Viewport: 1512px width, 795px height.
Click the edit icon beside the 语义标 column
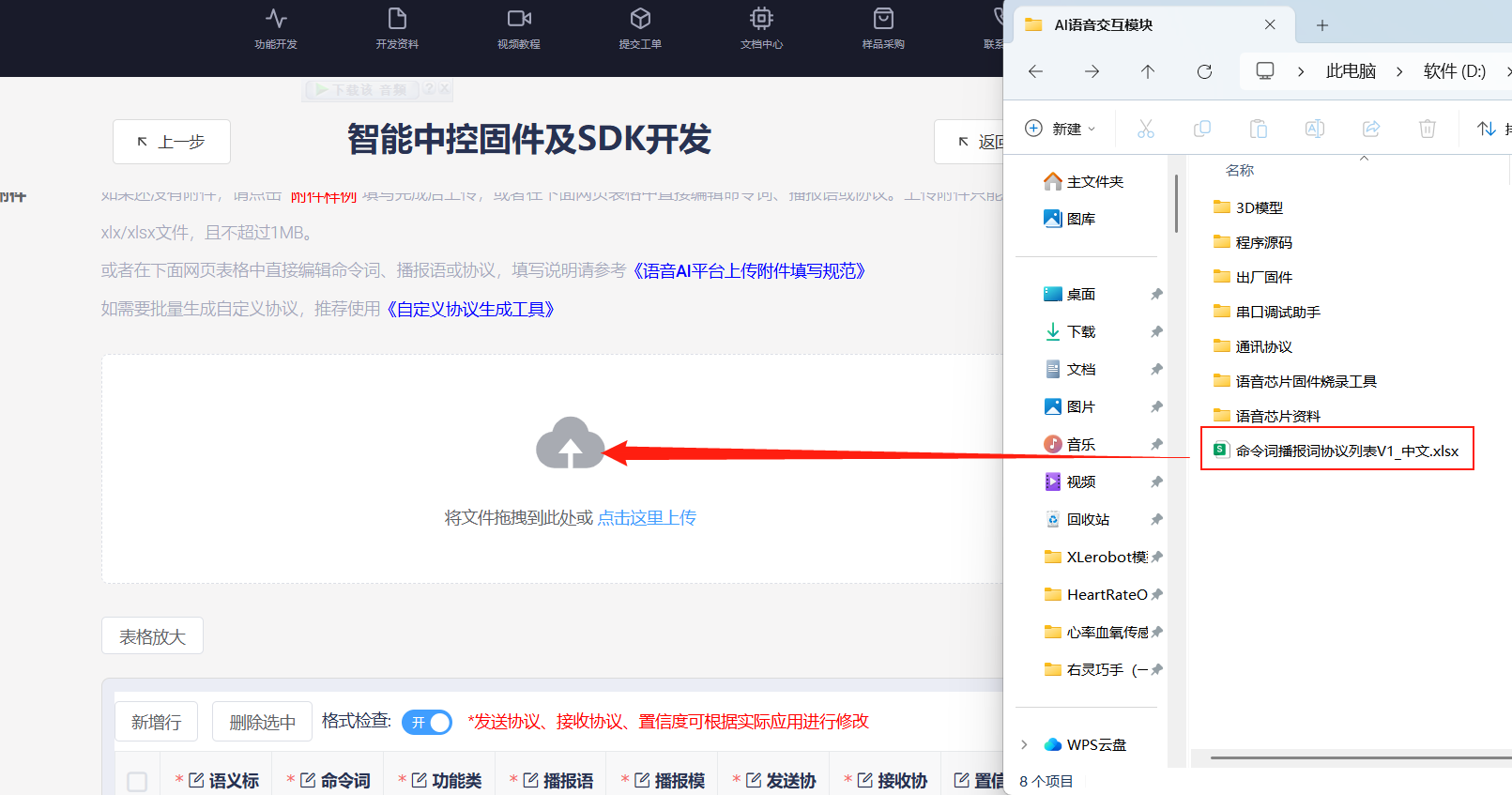(196, 780)
